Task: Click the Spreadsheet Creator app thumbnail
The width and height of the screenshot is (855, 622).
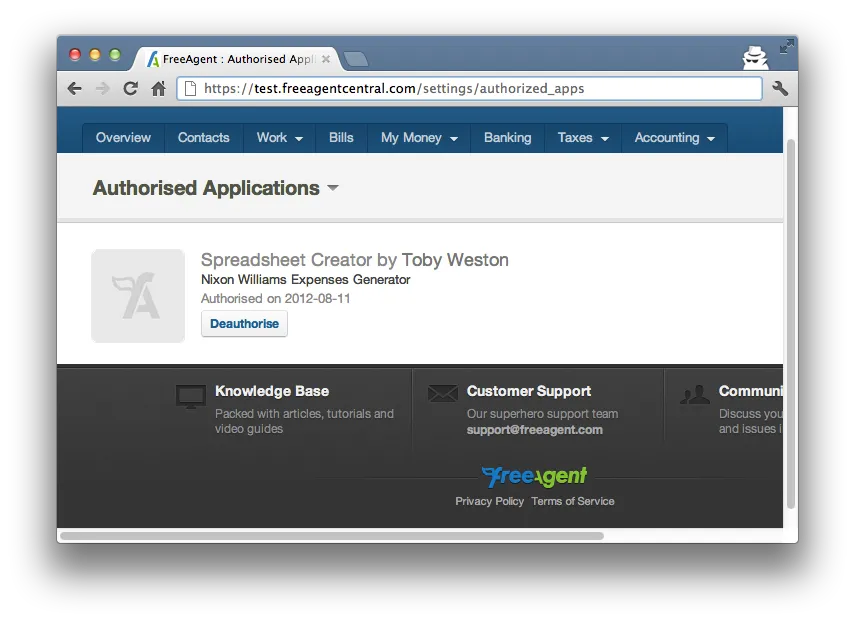Action: [138, 296]
